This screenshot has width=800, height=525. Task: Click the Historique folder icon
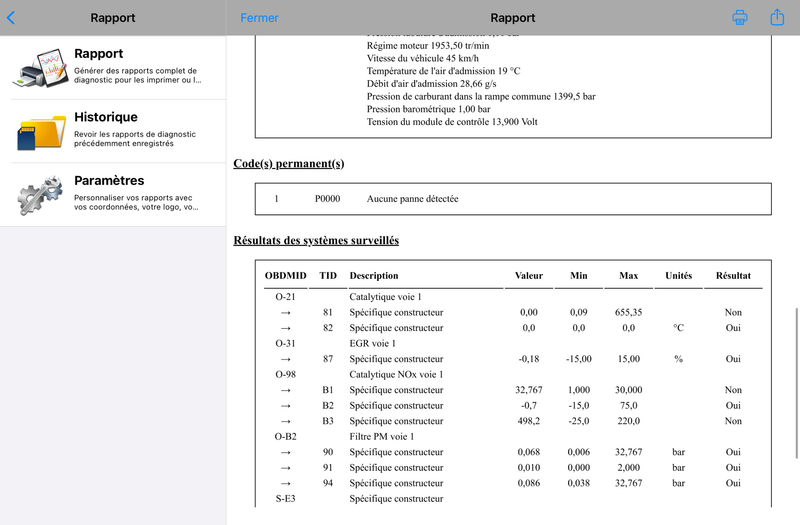pyautogui.click(x=40, y=131)
